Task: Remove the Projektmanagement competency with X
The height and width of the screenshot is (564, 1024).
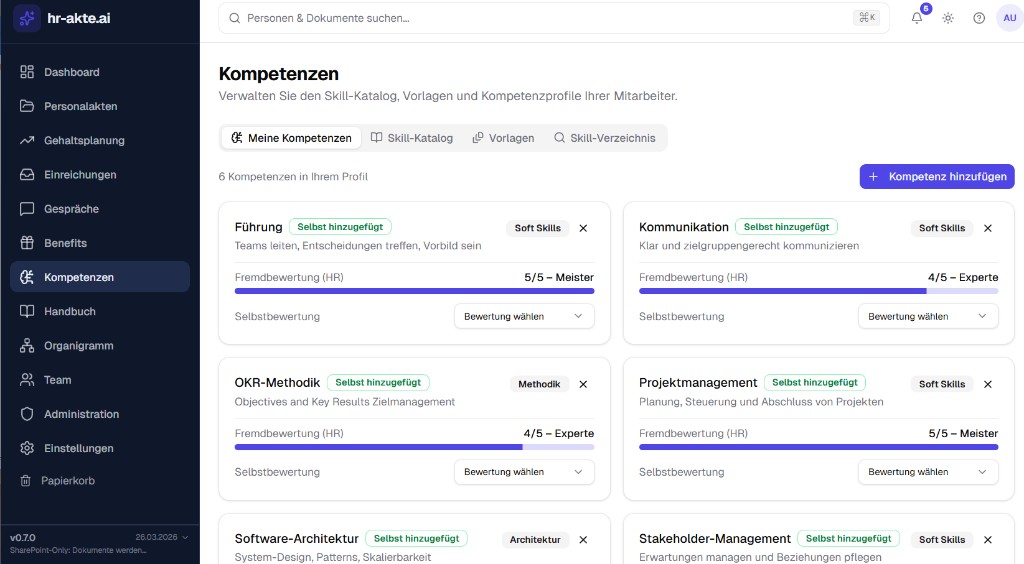Action: (988, 384)
